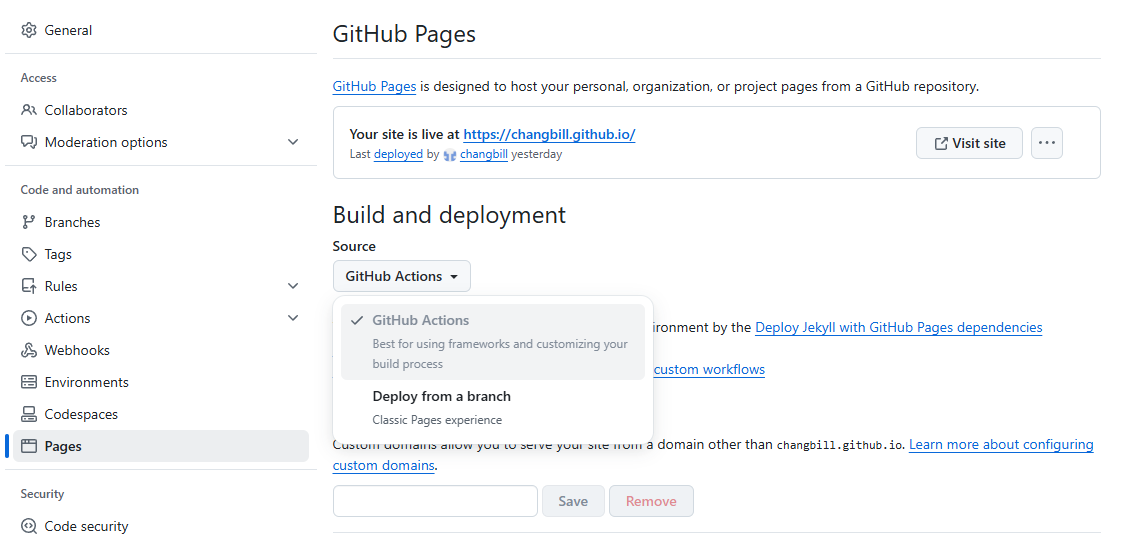Viewport: 1129px width, 535px height.
Task: Open Deploy Jekyll with GitHub Pages dependencies link
Action: (x=899, y=327)
